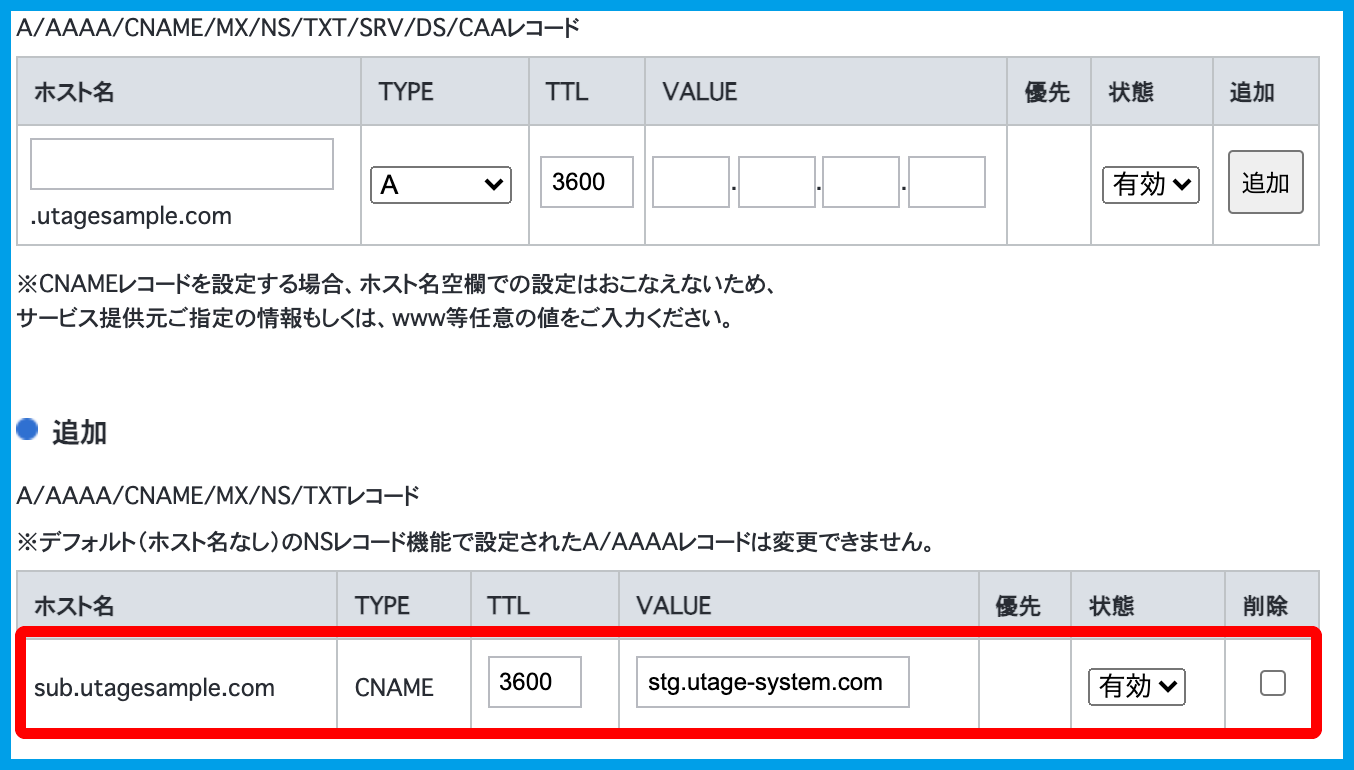
Task: Click the TTL field in the new record row
Action: [586, 182]
